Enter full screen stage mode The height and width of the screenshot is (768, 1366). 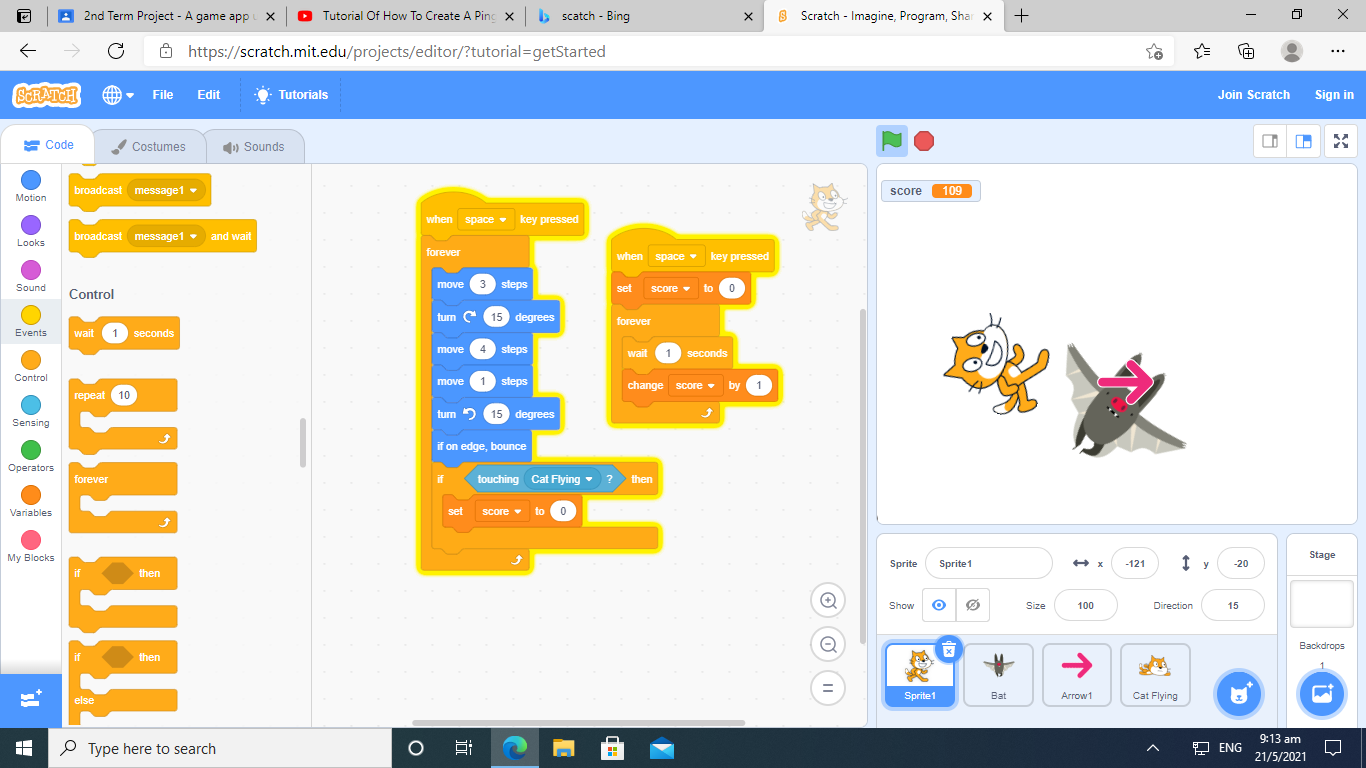click(x=1340, y=142)
